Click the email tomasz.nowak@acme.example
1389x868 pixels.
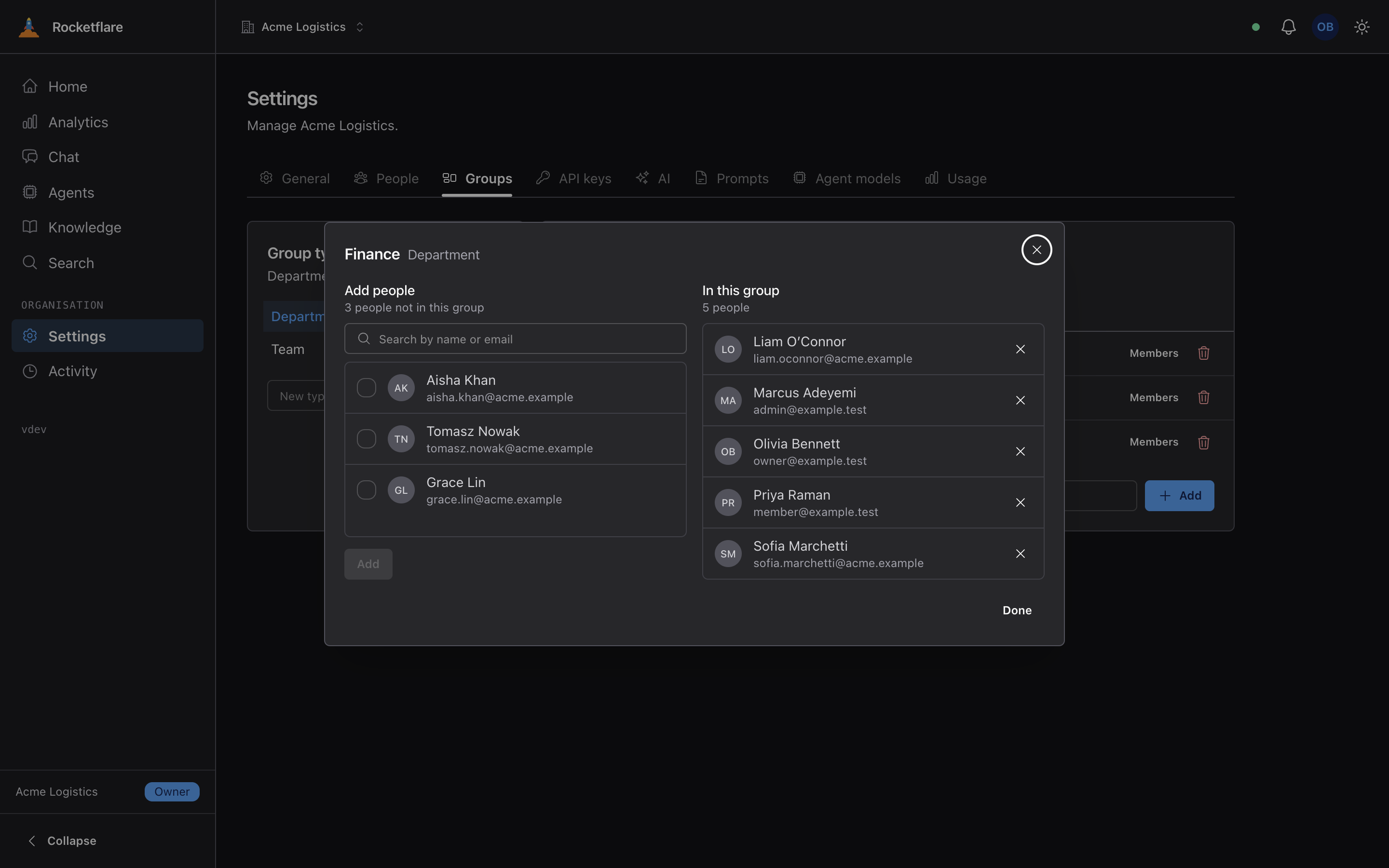click(x=510, y=448)
